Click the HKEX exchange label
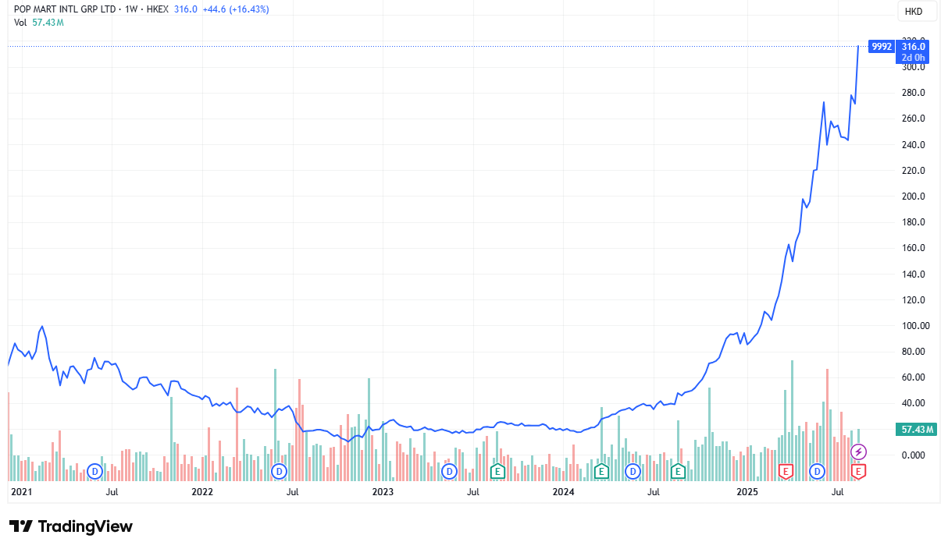Screen dimensions: 948x549 pyautogui.click(x=157, y=9)
